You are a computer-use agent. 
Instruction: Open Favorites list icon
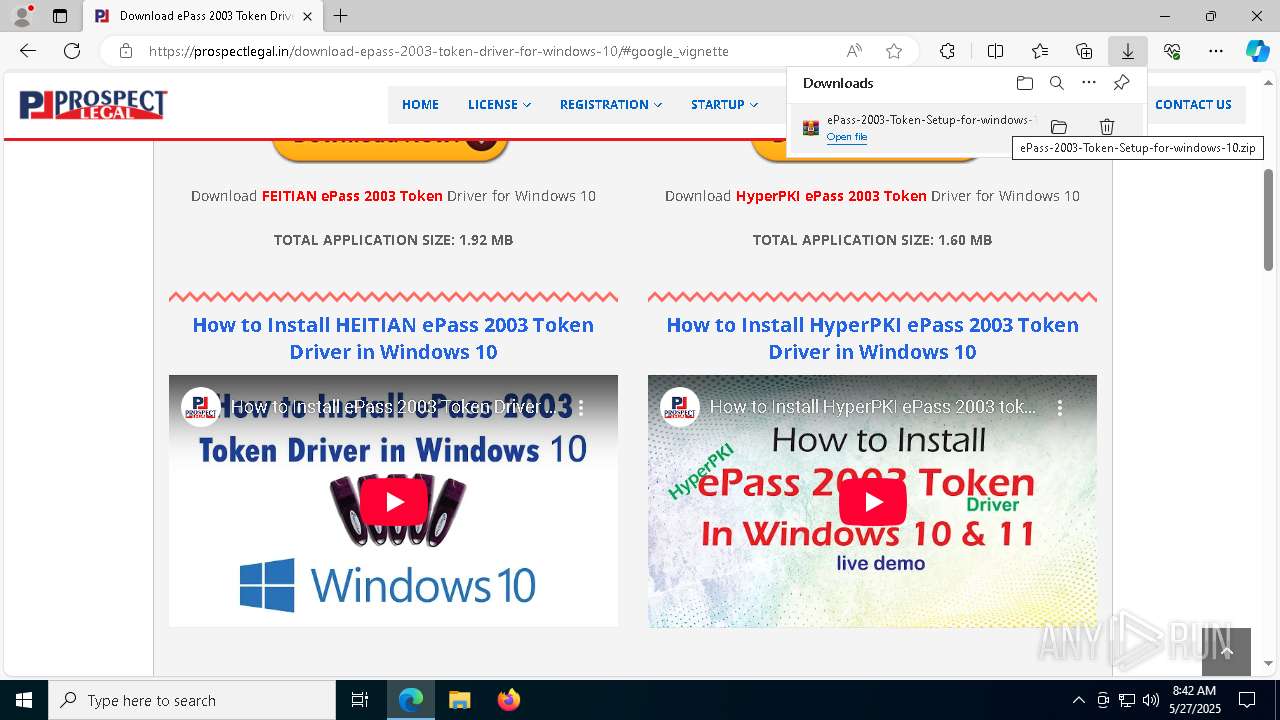tap(1040, 51)
